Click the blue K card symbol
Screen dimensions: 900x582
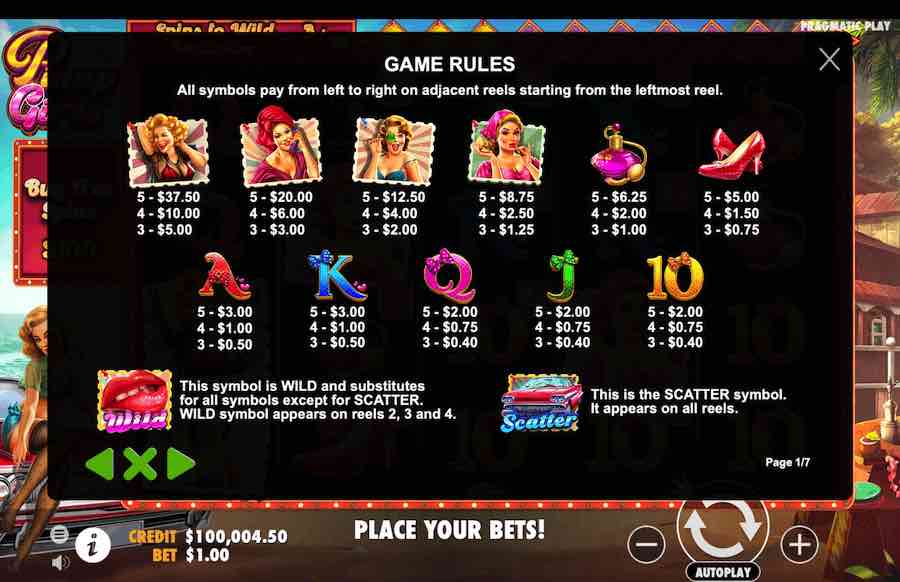pyautogui.click(x=338, y=276)
